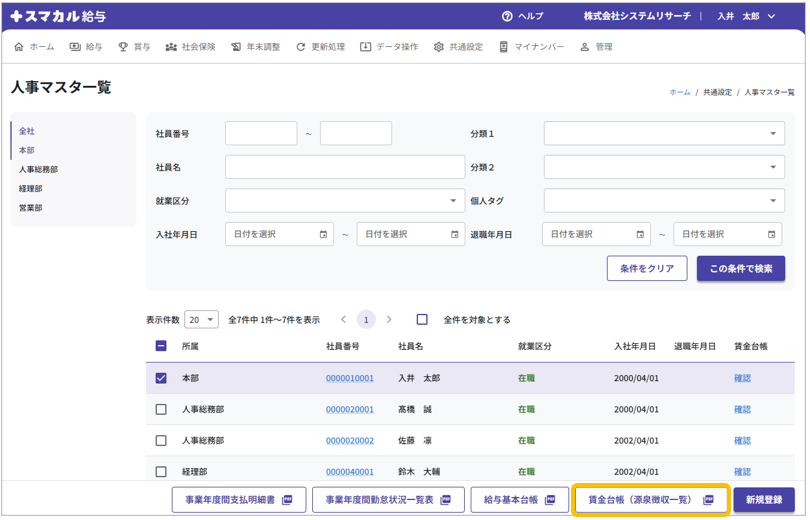Click PDF icon on 賃金台帳（源泉徴収一覧）button

click(708, 499)
